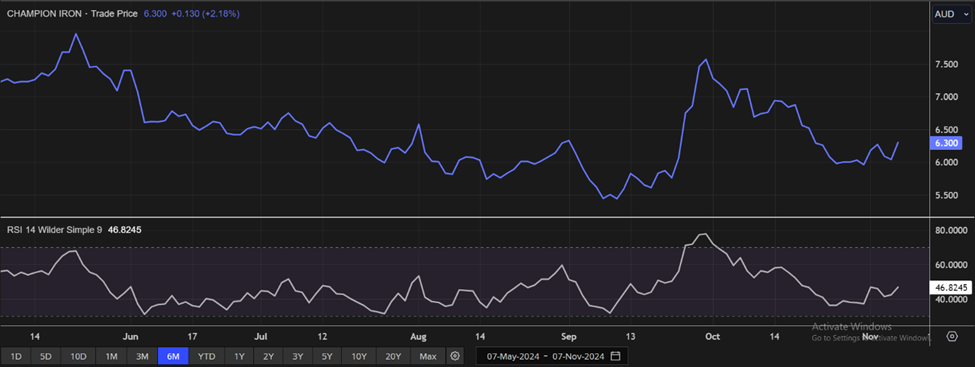The width and height of the screenshot is (975, 367).
Task: Open the time range settings gear
Action: [455, 356]
